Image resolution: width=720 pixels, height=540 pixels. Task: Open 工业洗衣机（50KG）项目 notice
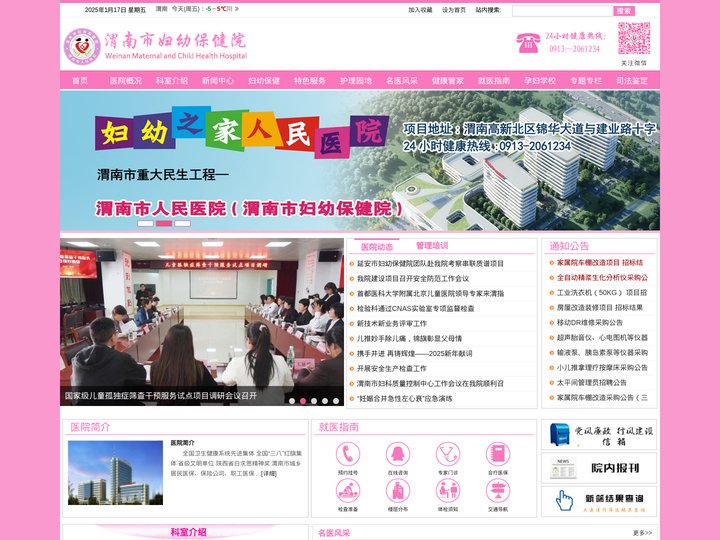[602, 292]
